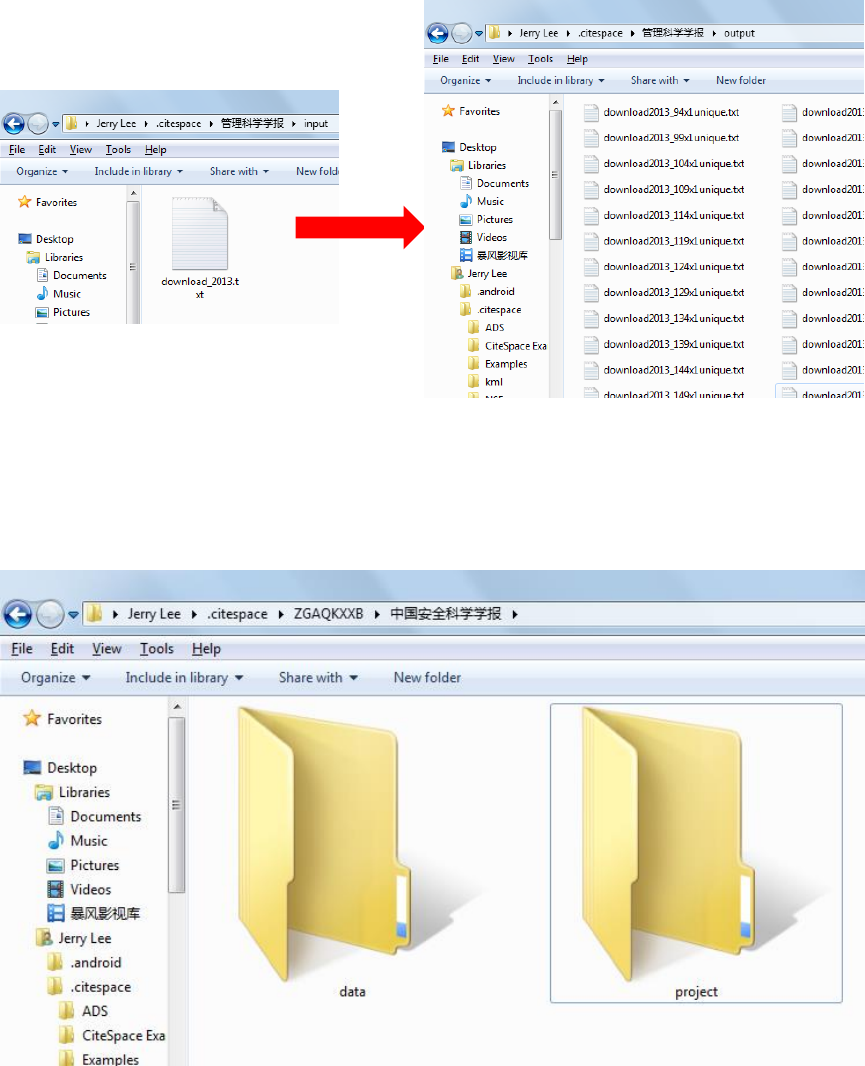Viewport: 865px width, 1066px height.
Task: Open Help menu in the output window
Action: [577, 59]
